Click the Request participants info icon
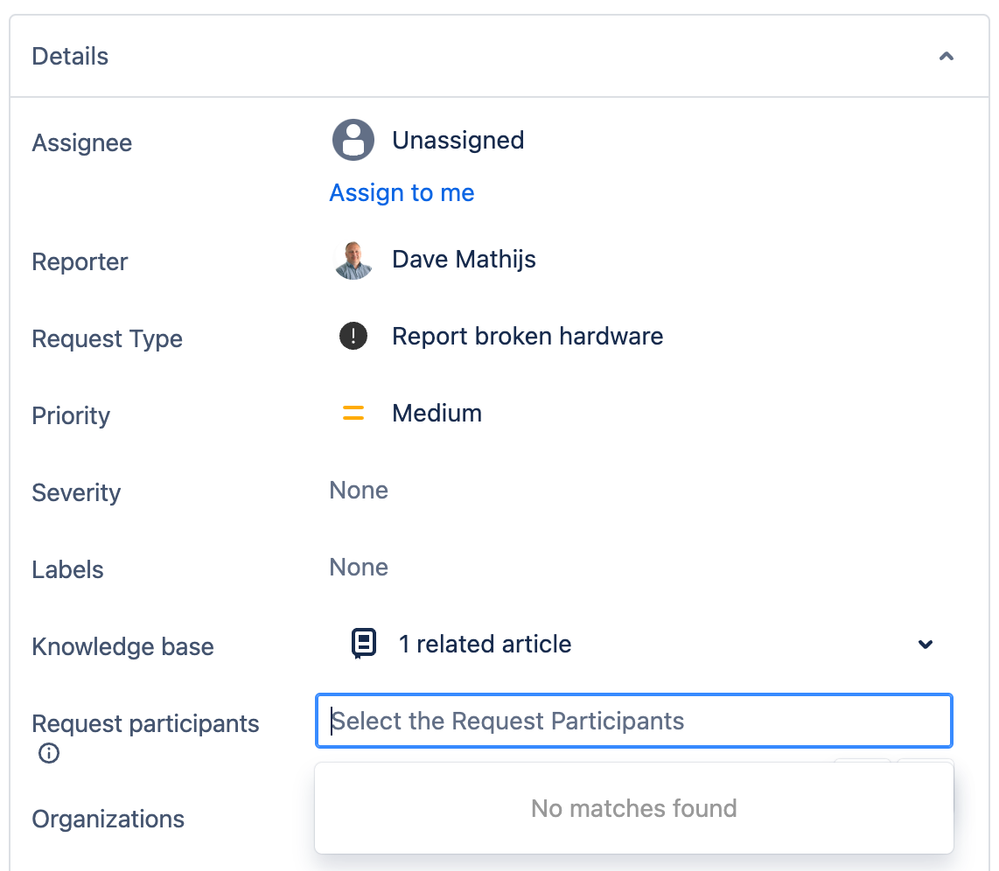 (49, 754)
